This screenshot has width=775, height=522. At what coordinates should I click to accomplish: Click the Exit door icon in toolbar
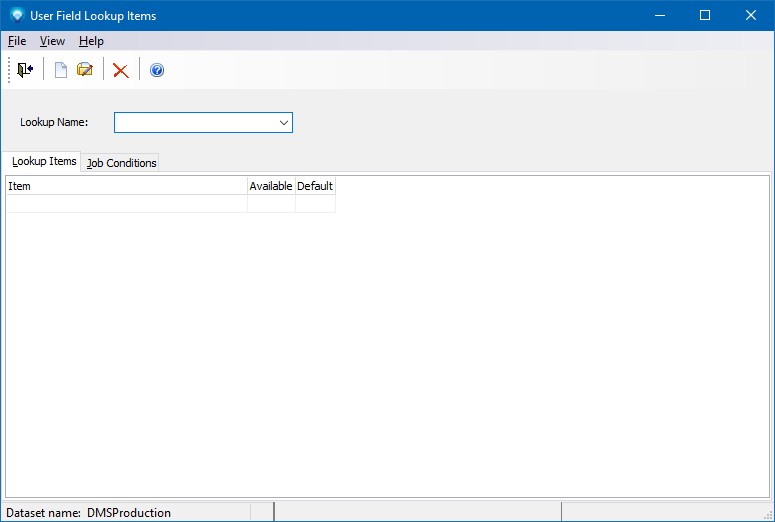coord(25,70)
